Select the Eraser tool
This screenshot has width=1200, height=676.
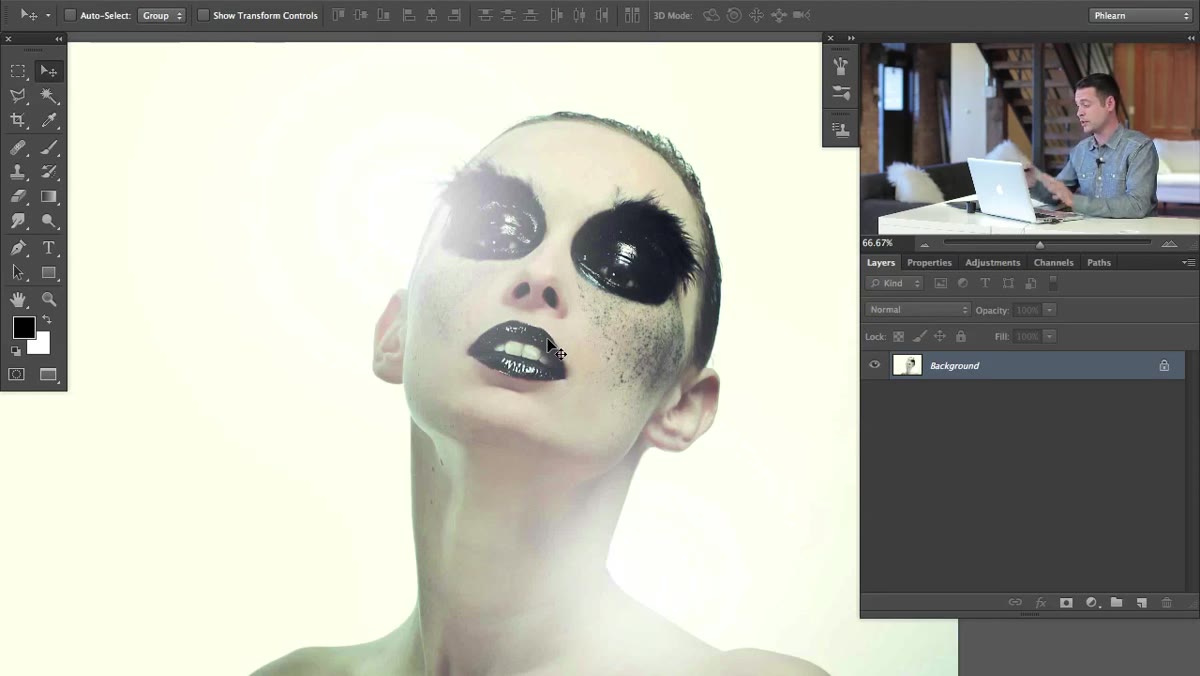pyautogui.click(x=18, y=197)
